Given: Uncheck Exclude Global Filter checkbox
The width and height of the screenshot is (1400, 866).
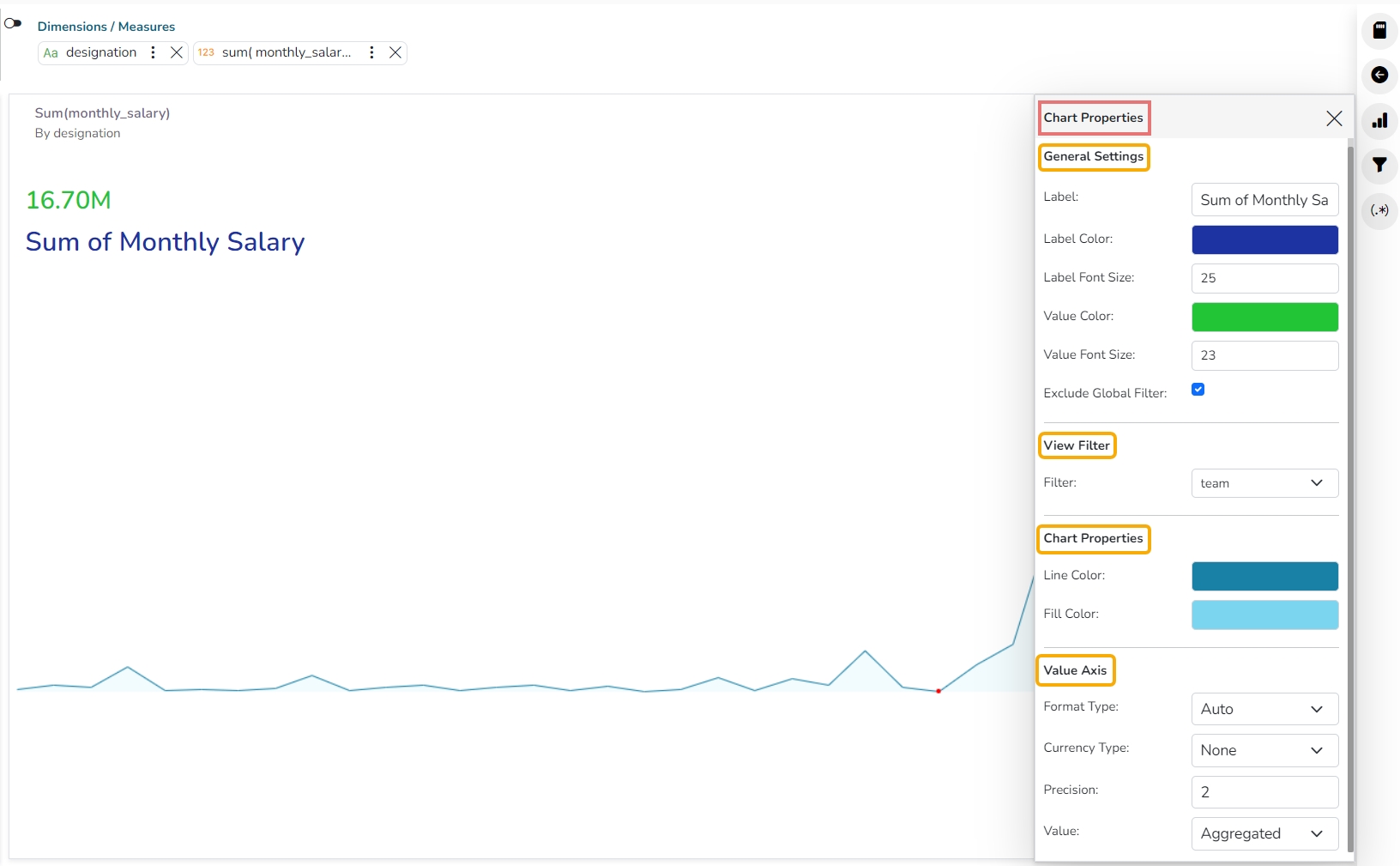Looking at the screenshot, I should pyautogui.click(x=1198, y=390).
